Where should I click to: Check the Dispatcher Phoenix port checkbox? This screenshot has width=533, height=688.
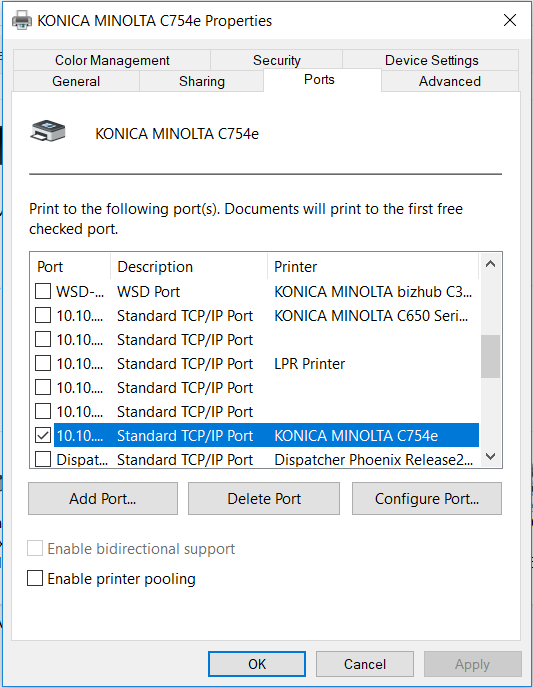pyautogui.click(x=43, y=459)
